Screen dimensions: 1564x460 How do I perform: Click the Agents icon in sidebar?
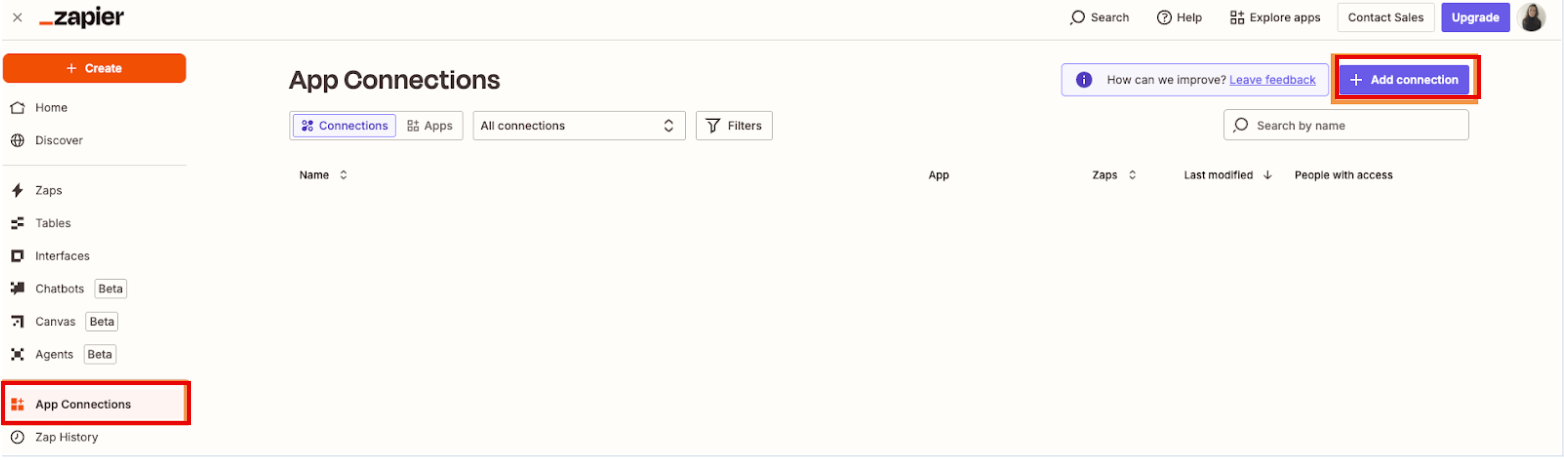pos(17,354)
